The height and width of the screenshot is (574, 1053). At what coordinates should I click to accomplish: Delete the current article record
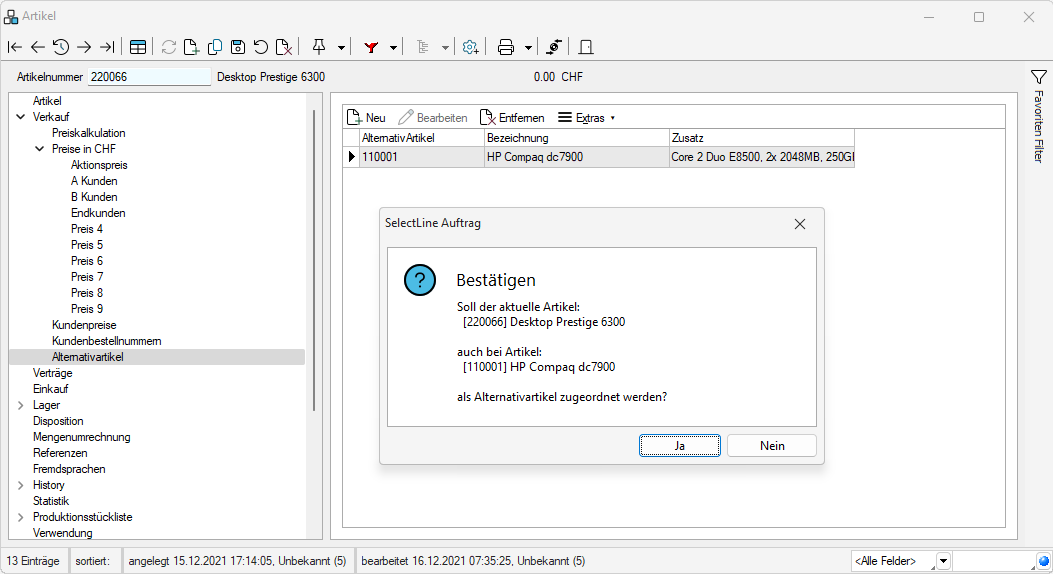pos(284,47)
